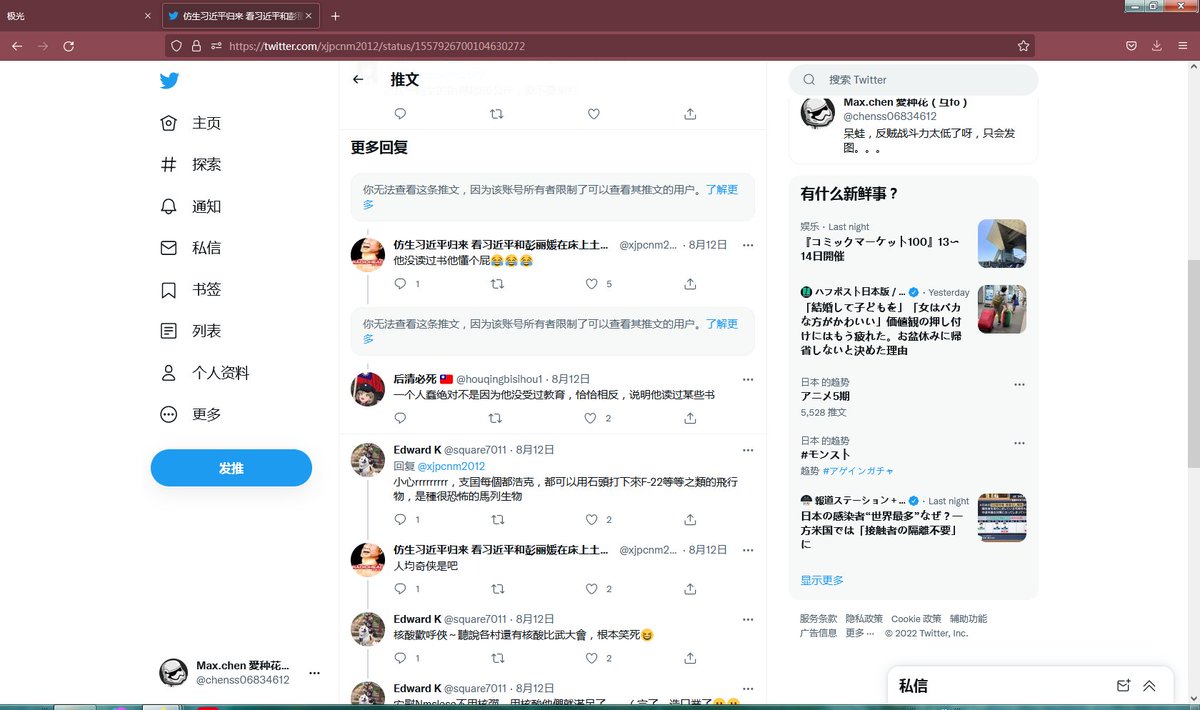Screen dimensions: 1200x710
Task: Reload the page in browser toolbar
Action: (69, 46)
